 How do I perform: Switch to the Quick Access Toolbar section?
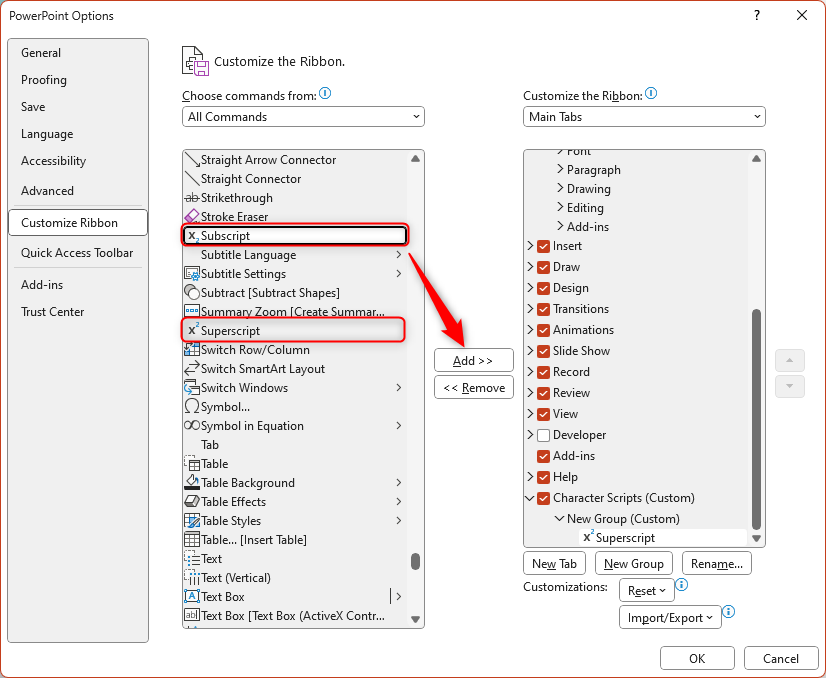(x=78, y=253)
